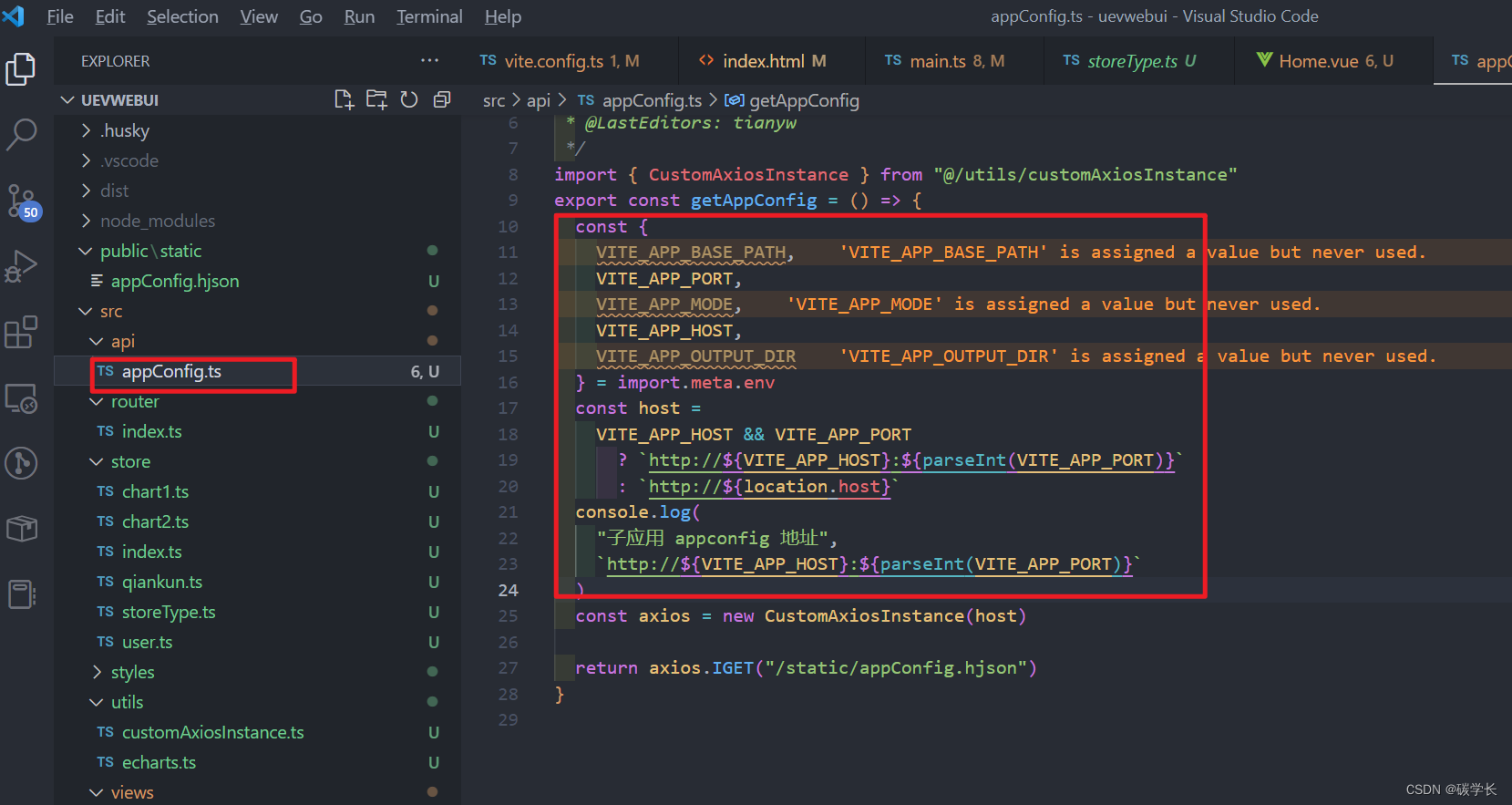The width and height of the screenshot is (1512, 805).
Task: Open qiankun.ts file
Action: [x=162, y=582]
